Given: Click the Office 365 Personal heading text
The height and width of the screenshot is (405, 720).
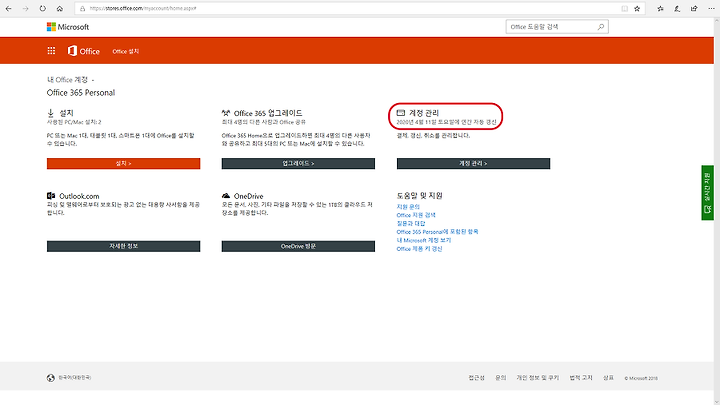Looking at the screenshot, I should click(81, 93).
